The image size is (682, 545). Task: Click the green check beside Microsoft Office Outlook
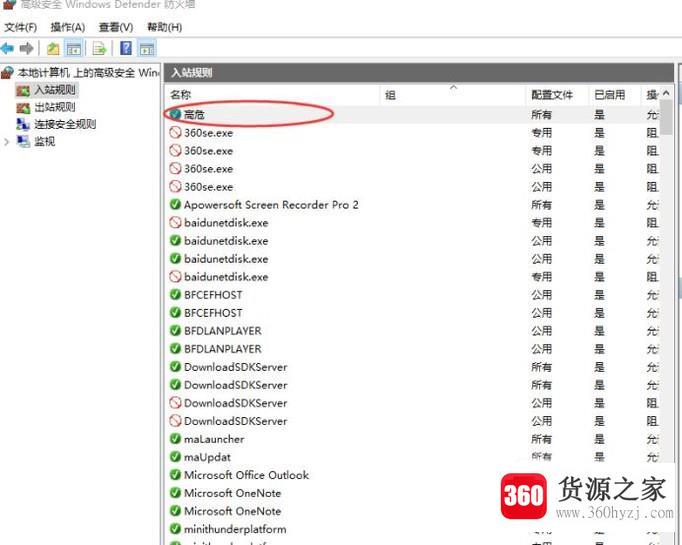175,475
